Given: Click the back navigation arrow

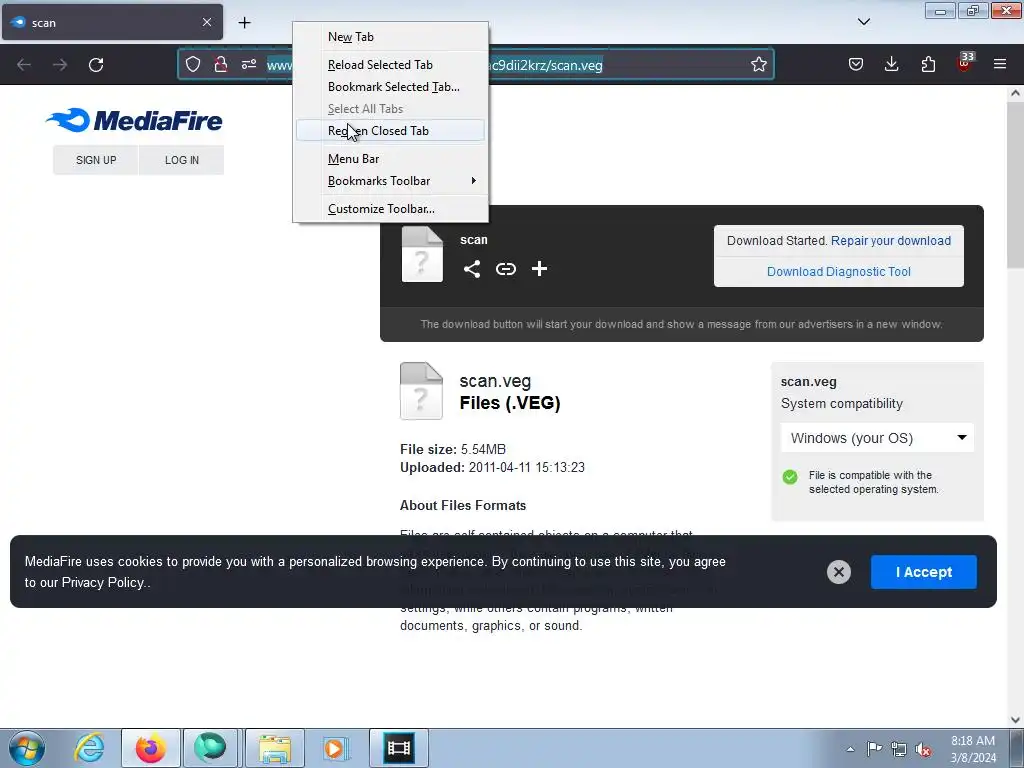Looking at the screenshot, I should point(24,65).
